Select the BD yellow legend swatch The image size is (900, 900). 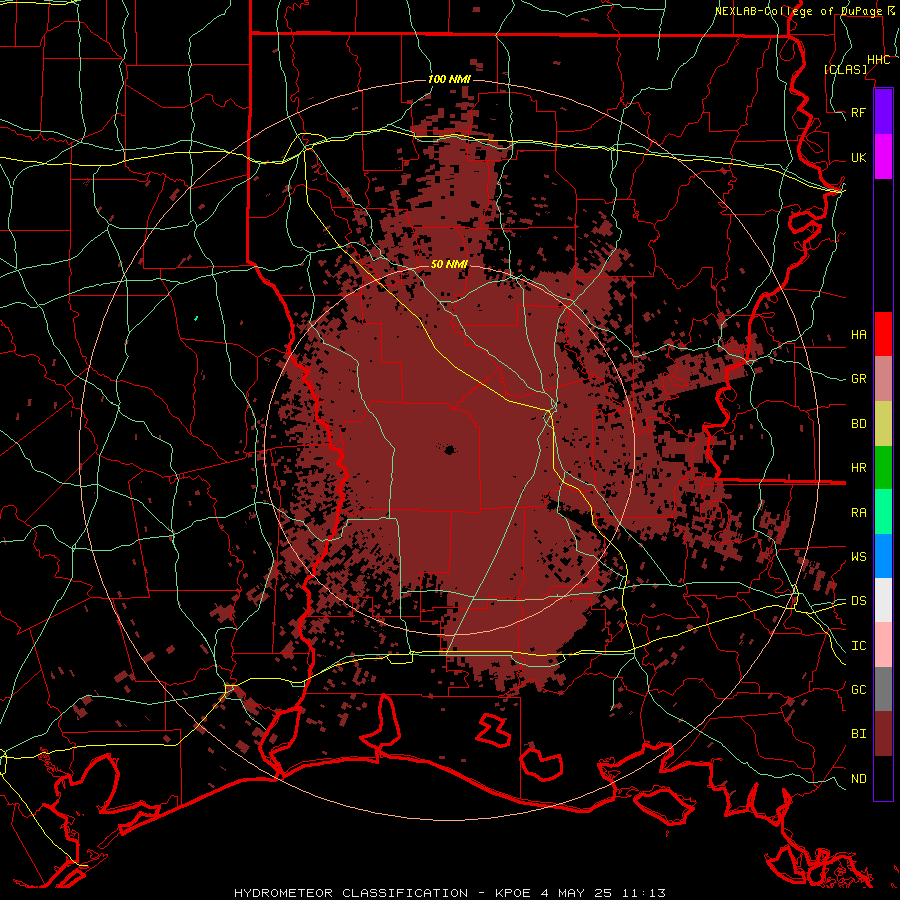(883, 424)
